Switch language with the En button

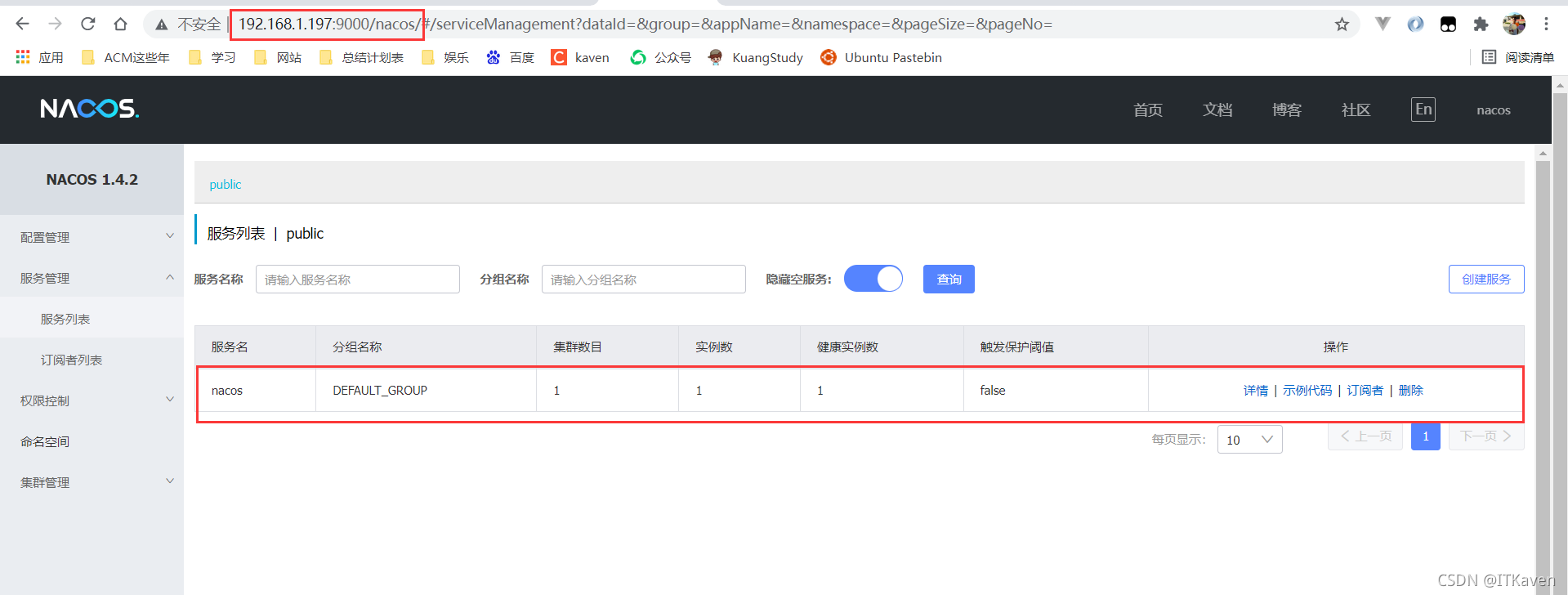1423,110
